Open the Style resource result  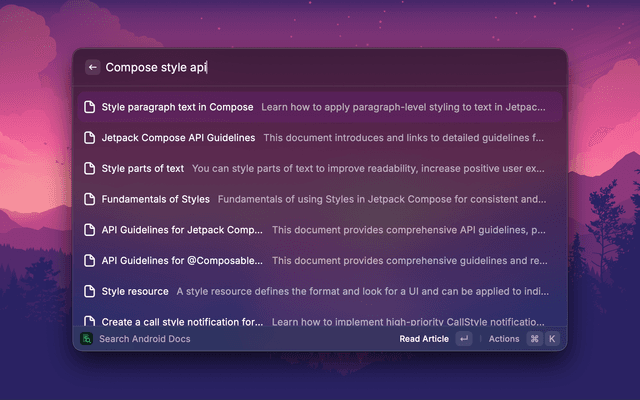pyautogui.click(x=320, y=291)
